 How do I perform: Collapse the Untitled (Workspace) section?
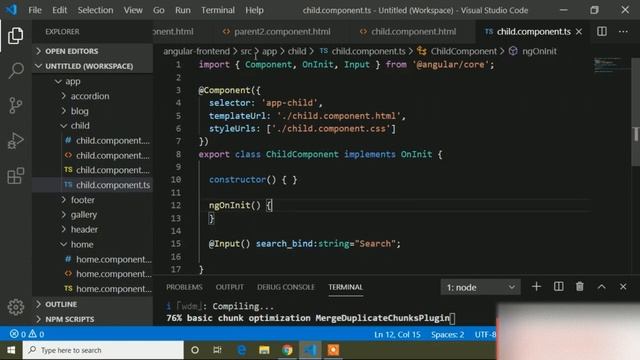pos(92,66)
